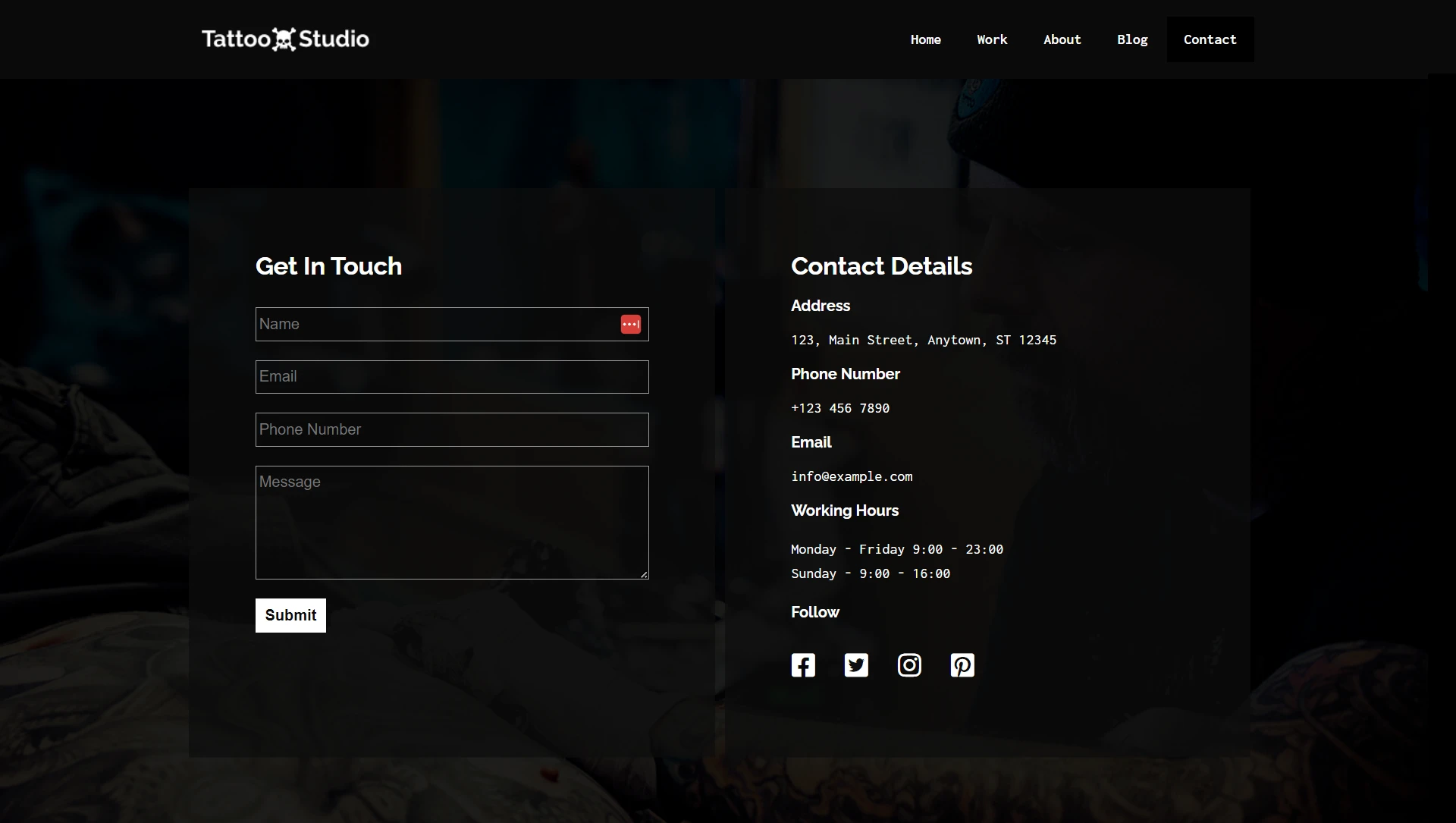Open the Blog menu item

[1132, 39]
